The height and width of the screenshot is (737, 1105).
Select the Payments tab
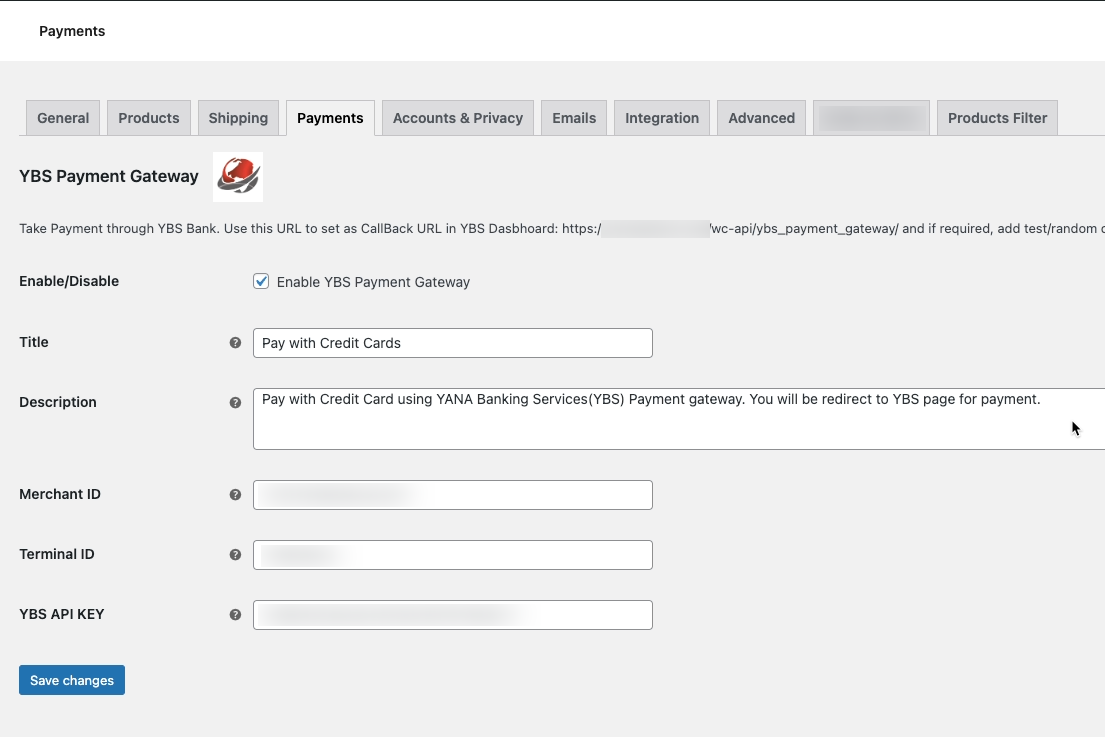[330, 118]
